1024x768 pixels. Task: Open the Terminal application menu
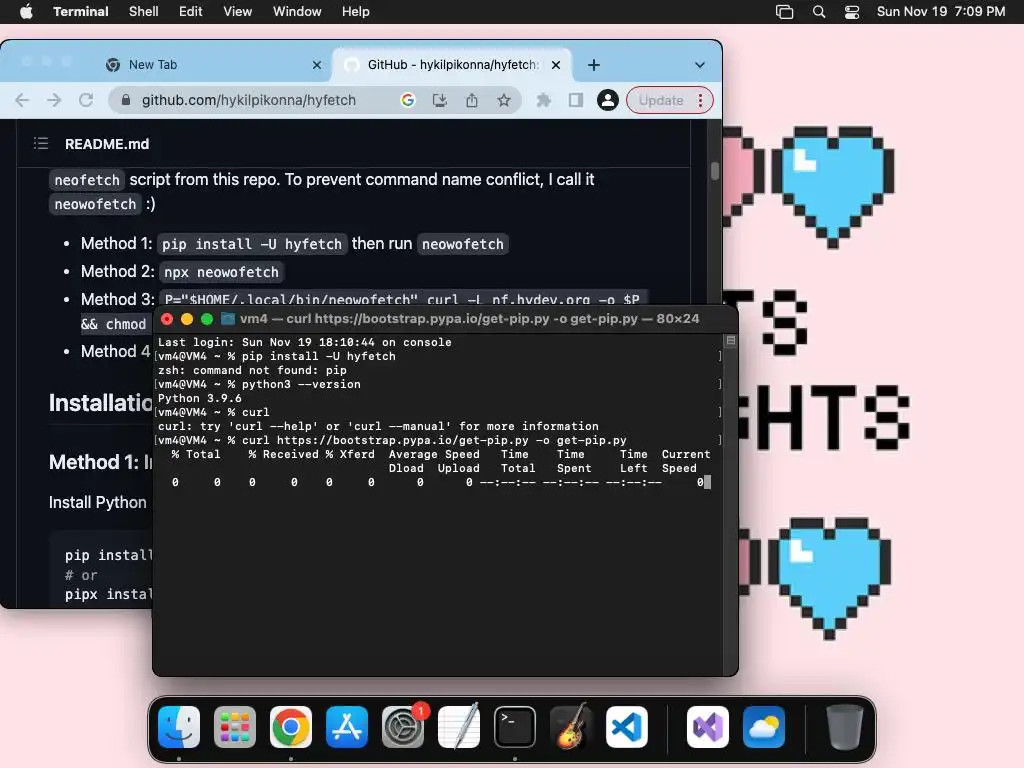[x=81, y=12]
